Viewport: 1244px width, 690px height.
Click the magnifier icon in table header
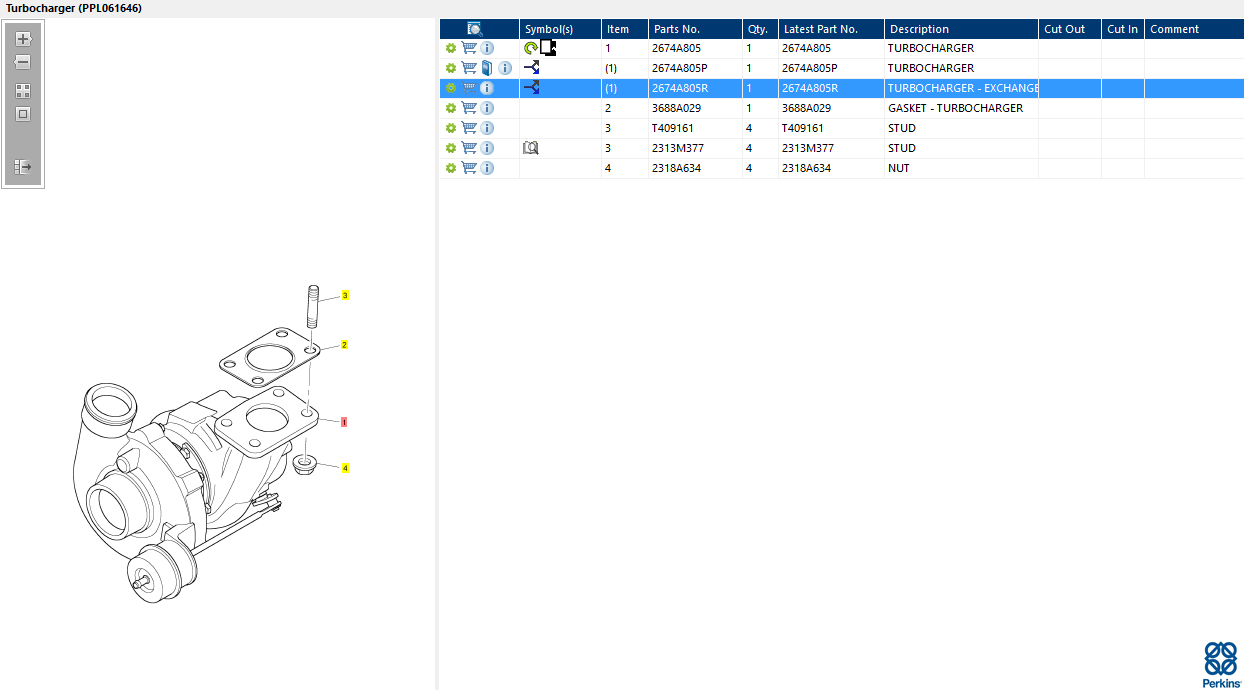[475, 29]
